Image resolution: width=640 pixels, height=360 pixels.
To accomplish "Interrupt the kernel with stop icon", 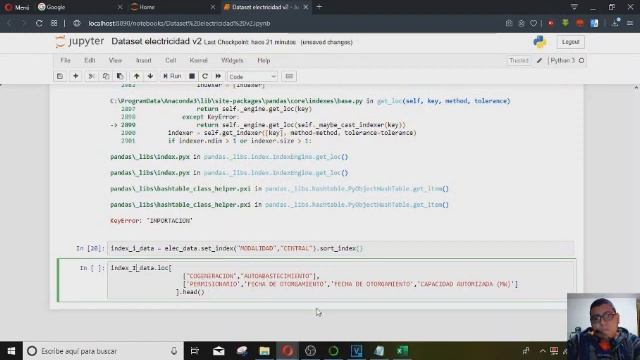I will point(192,76).
